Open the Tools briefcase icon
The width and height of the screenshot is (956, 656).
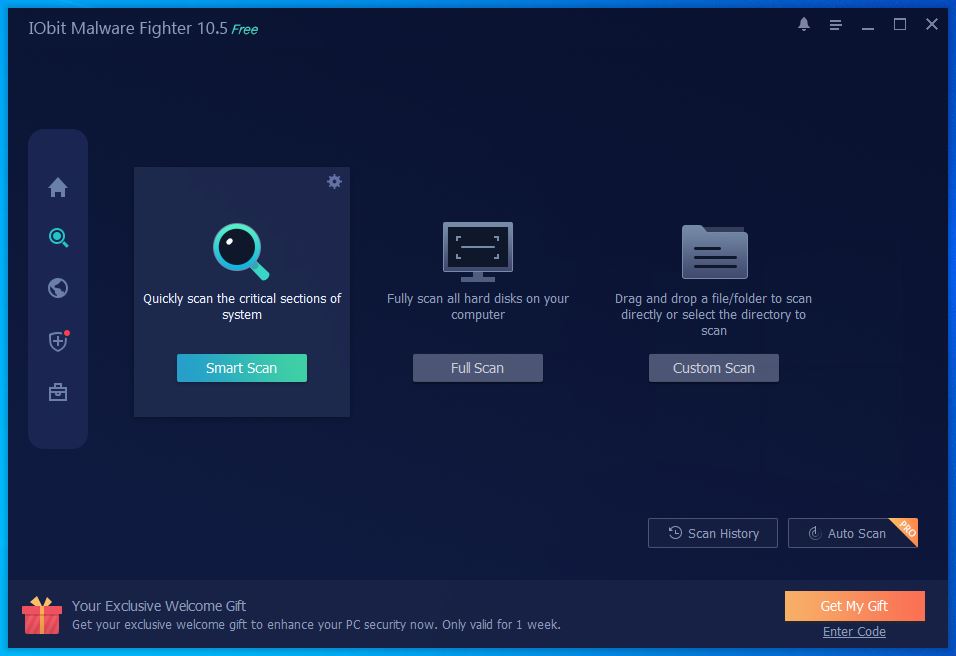click(58, 392)
